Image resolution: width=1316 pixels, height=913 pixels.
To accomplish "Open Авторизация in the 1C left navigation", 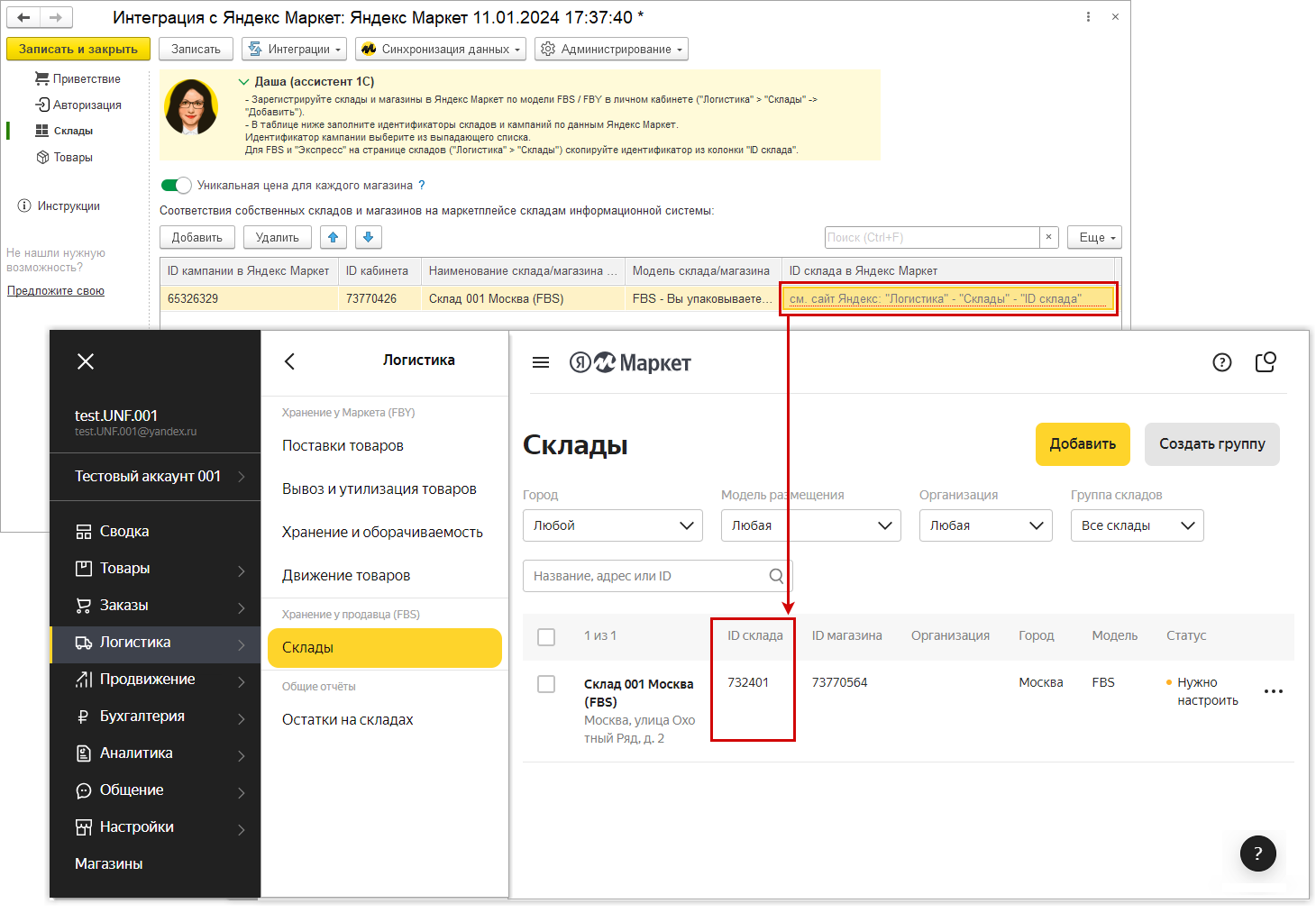I will [x=78, y=105].
